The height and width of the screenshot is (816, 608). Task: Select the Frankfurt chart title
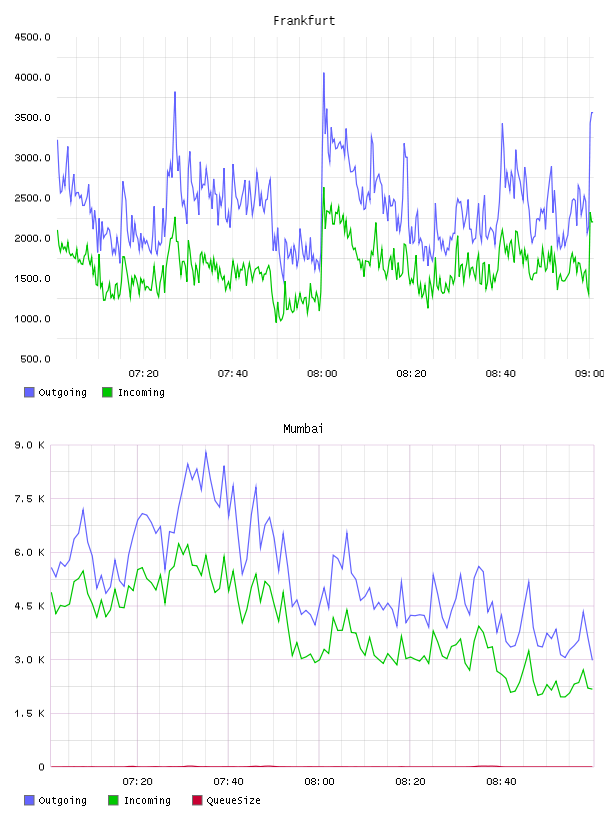pos(304,21)
